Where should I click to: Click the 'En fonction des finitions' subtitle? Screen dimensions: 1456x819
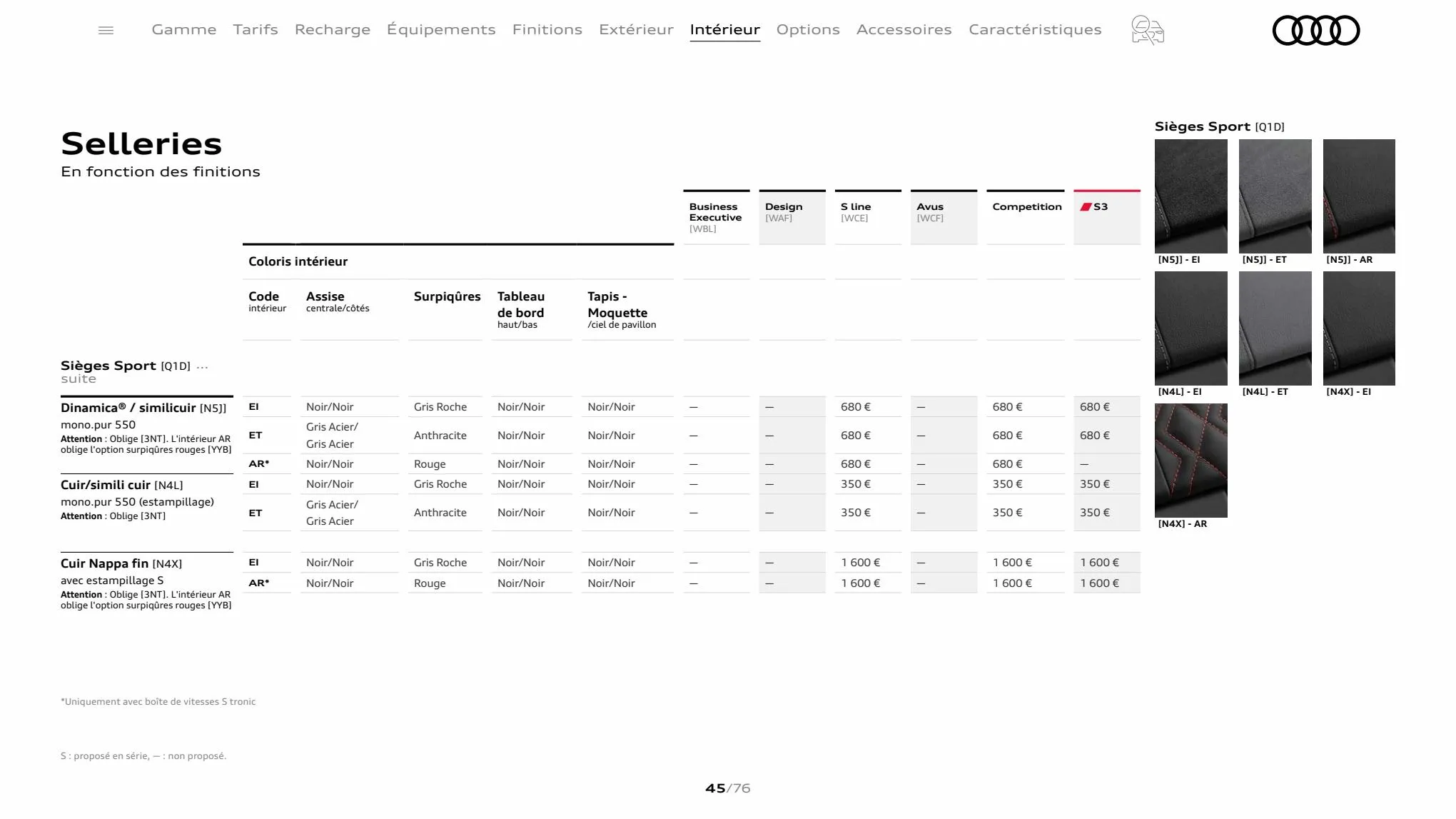(161, 171)
